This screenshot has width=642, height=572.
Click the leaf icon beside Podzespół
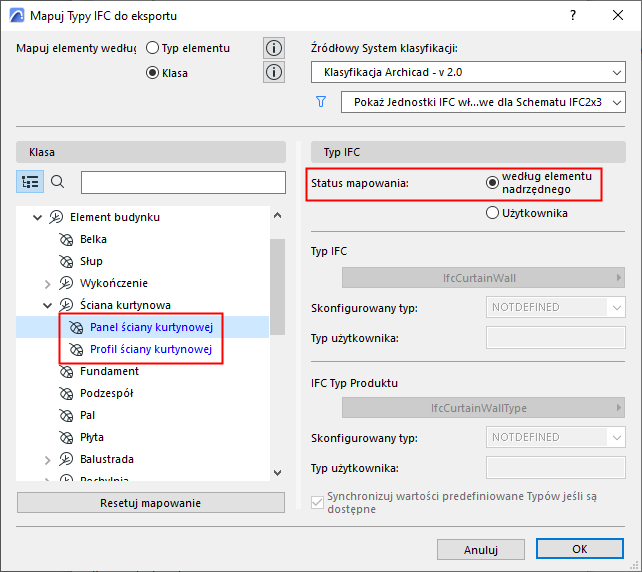pos(66,393)
